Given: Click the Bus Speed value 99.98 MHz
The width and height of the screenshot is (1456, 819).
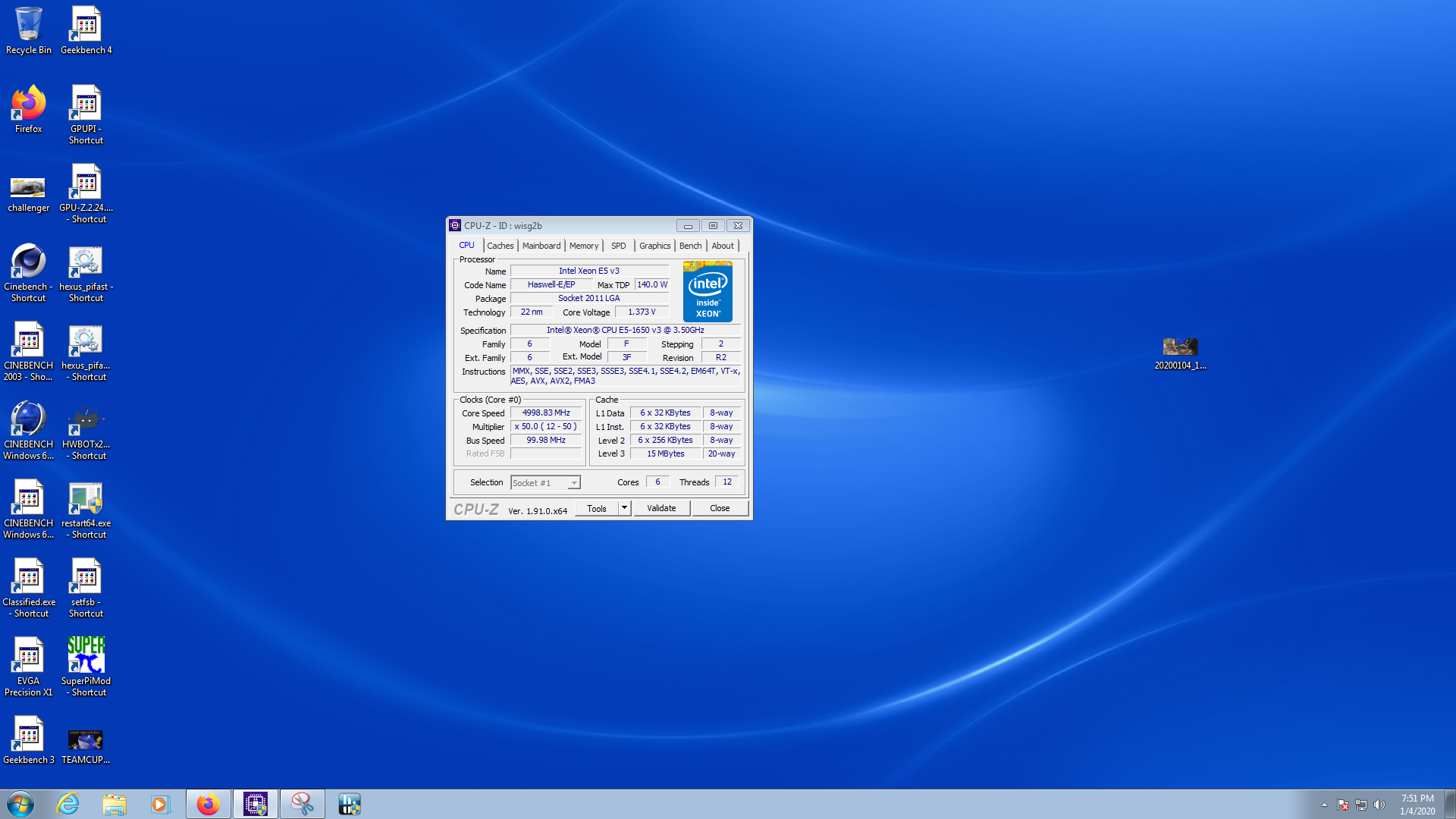Looking at the screenshot, I should click(x=546, y=441).
